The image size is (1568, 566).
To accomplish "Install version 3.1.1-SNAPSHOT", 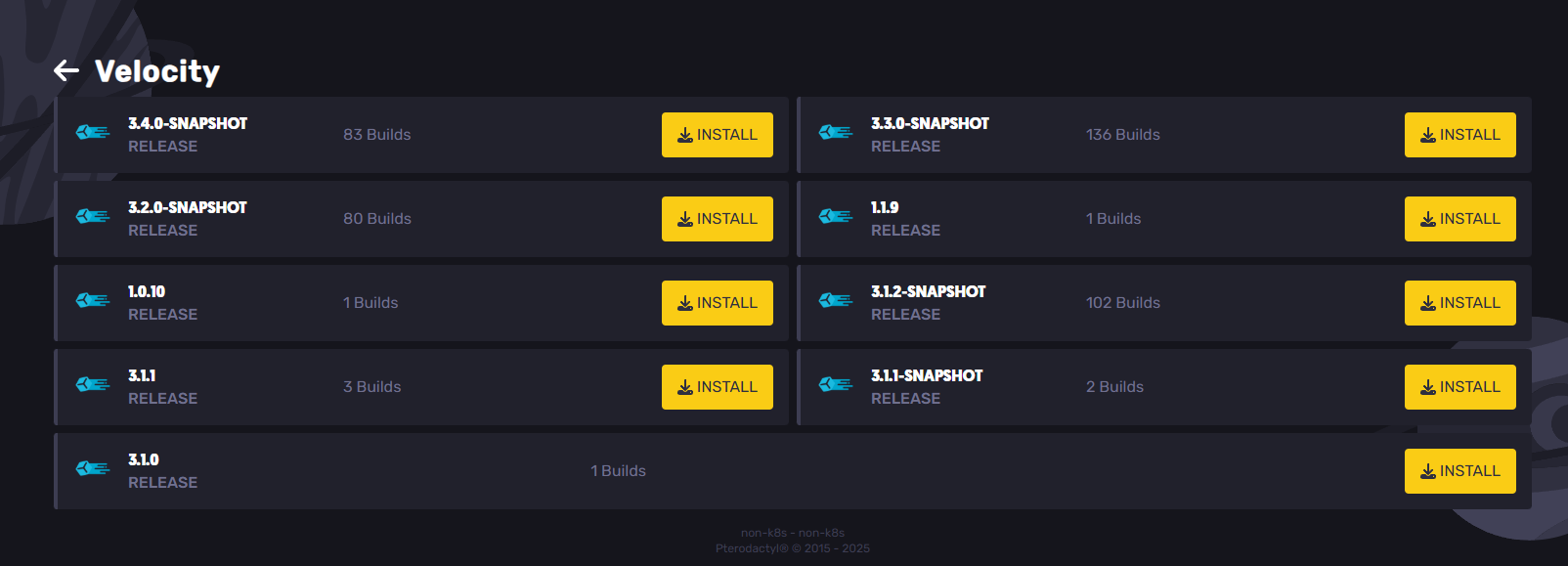I will (x=1460, y=387).
